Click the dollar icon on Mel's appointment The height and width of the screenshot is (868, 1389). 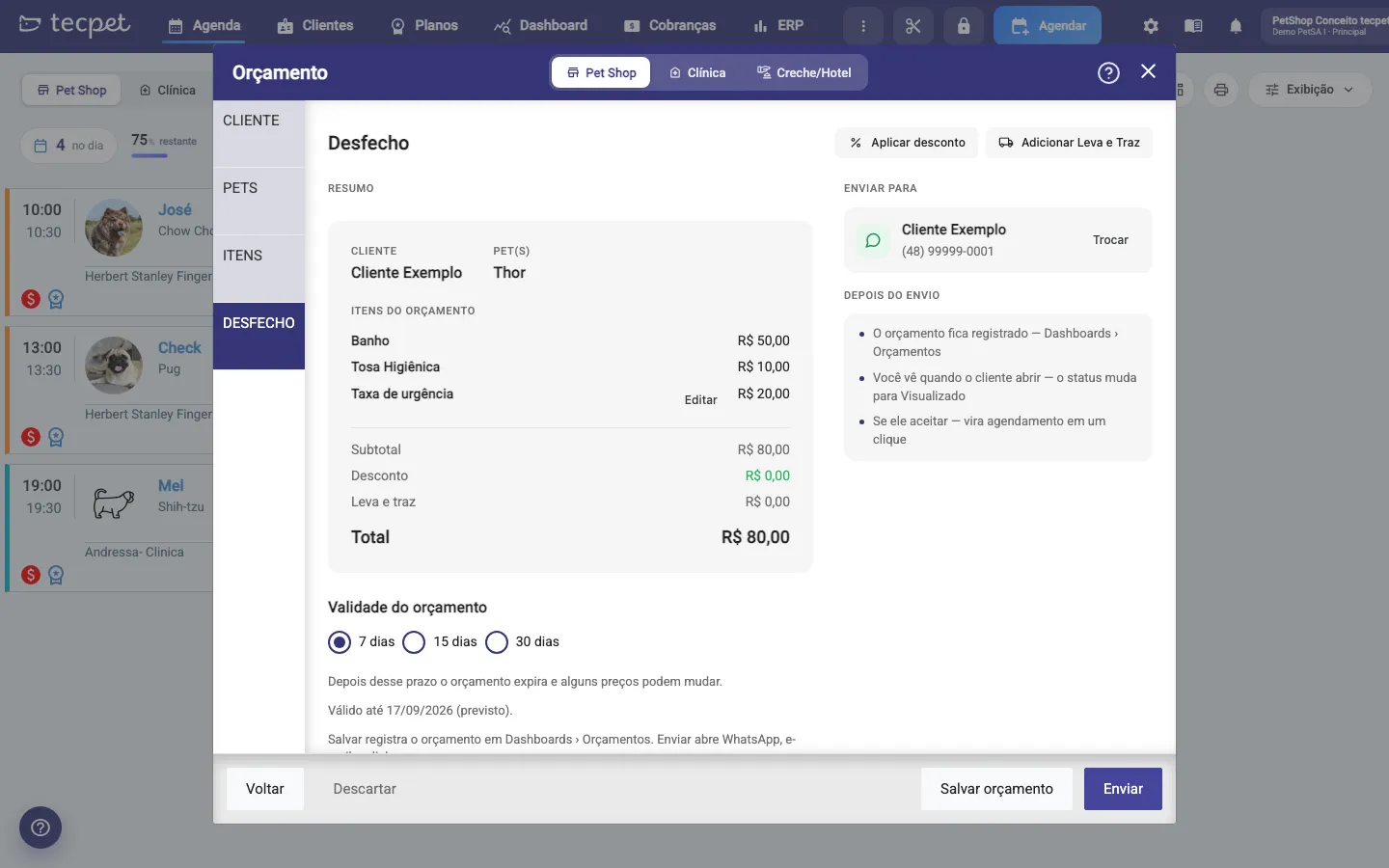(x=31, y=575)
